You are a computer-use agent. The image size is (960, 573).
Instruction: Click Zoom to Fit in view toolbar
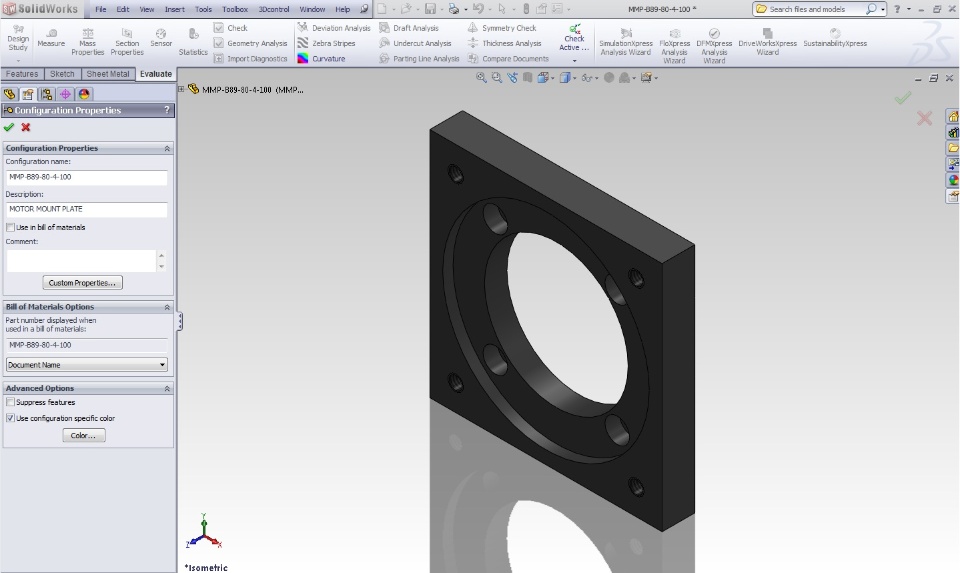coord(481,78)
